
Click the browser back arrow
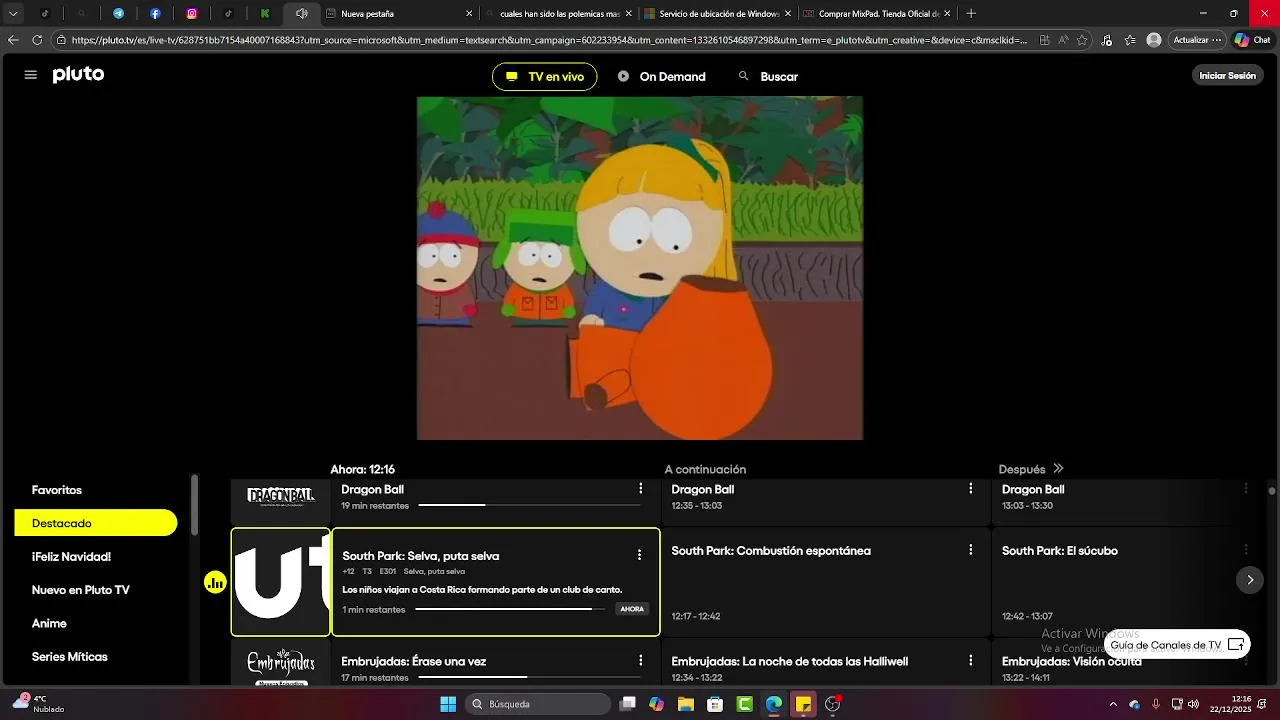(13, 40)
